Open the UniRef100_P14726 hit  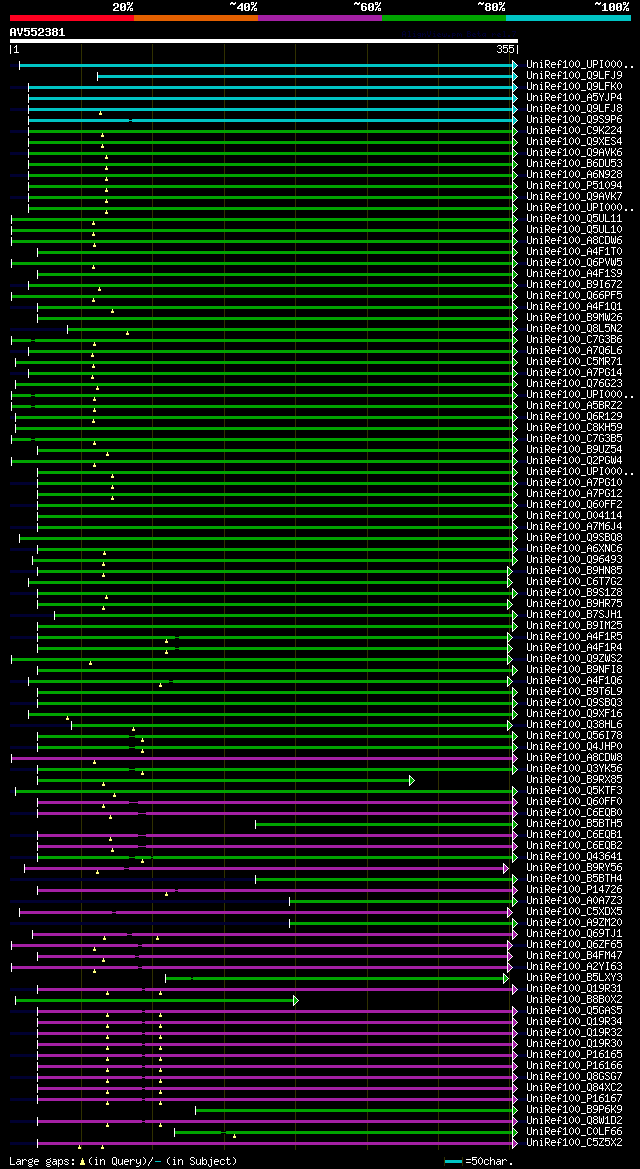pyautogui.click(x=574, y=889)
